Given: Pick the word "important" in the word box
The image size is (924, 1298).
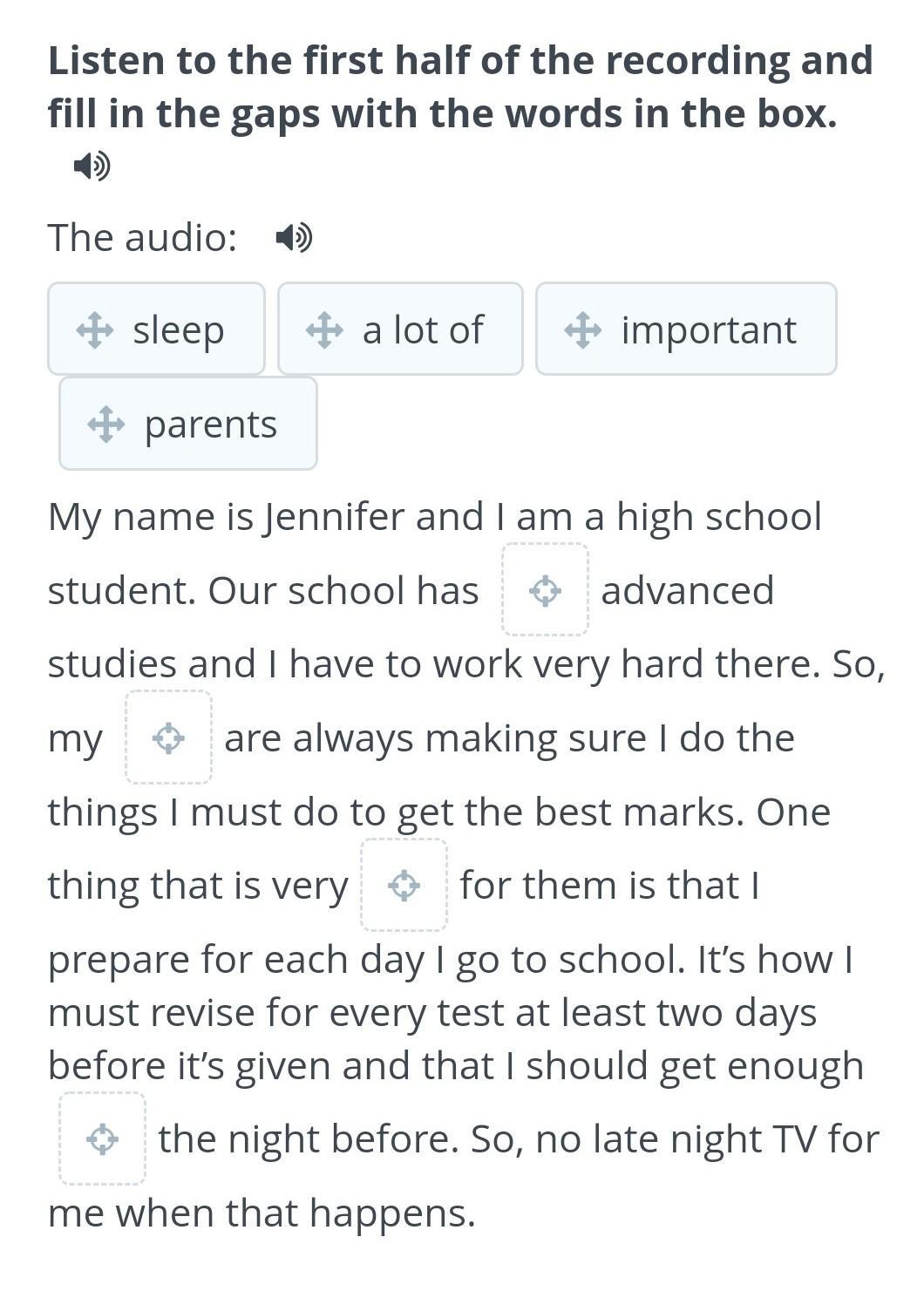Looking at the screenshot, I should [708, 330].
